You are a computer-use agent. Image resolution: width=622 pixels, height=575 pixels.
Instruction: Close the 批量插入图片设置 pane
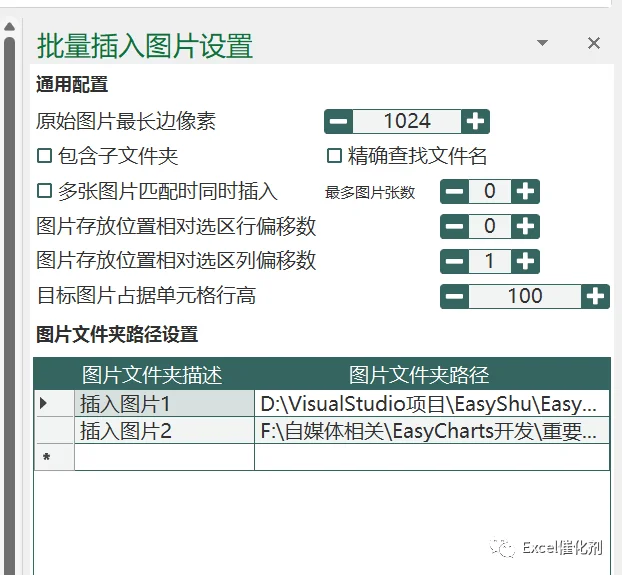click(x=594, y=43)
